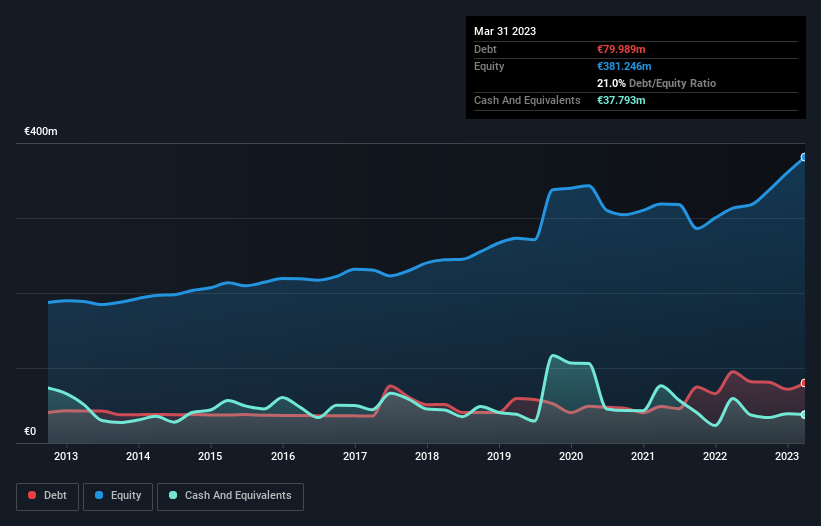Click the 2022 x-axis label

[715, 456]
